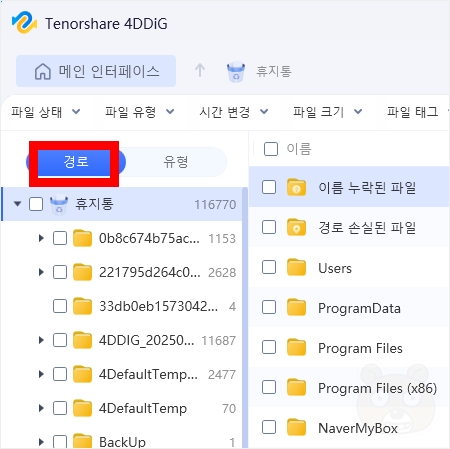Expand the 221795d264c0... folder node

click(x=41, y=272)
